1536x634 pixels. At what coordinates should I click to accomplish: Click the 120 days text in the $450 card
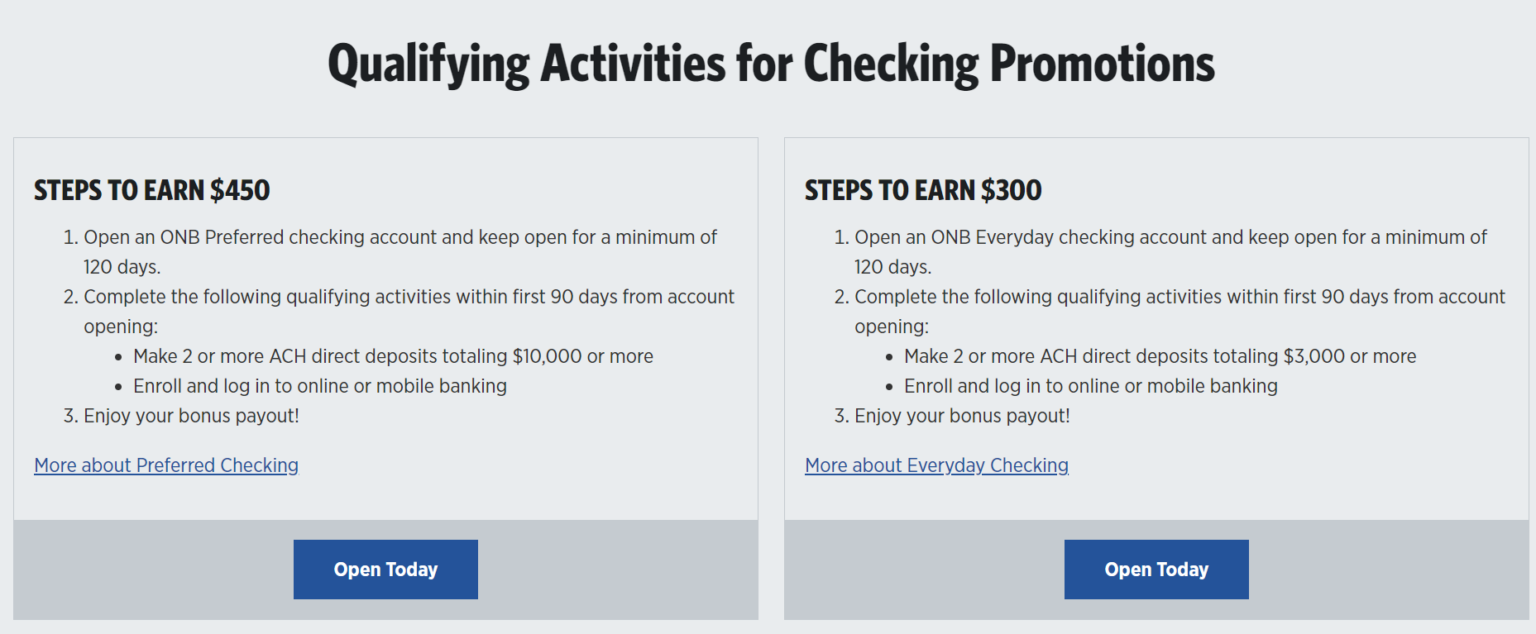(122, 267)
